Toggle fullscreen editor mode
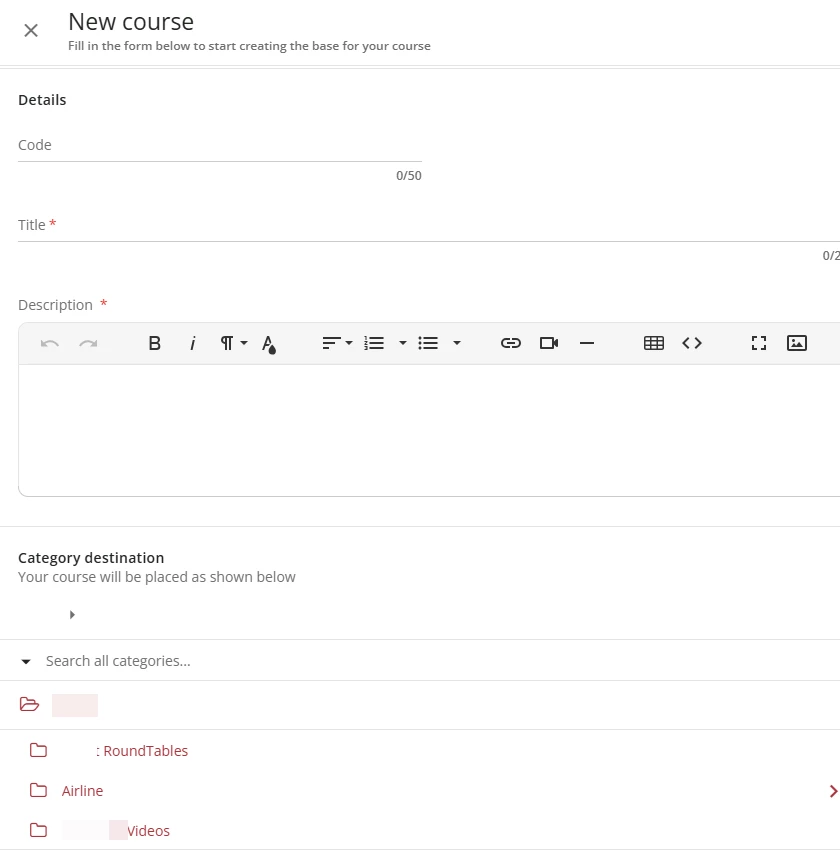This screenshot has width=840, height=854. click(759, 343)
